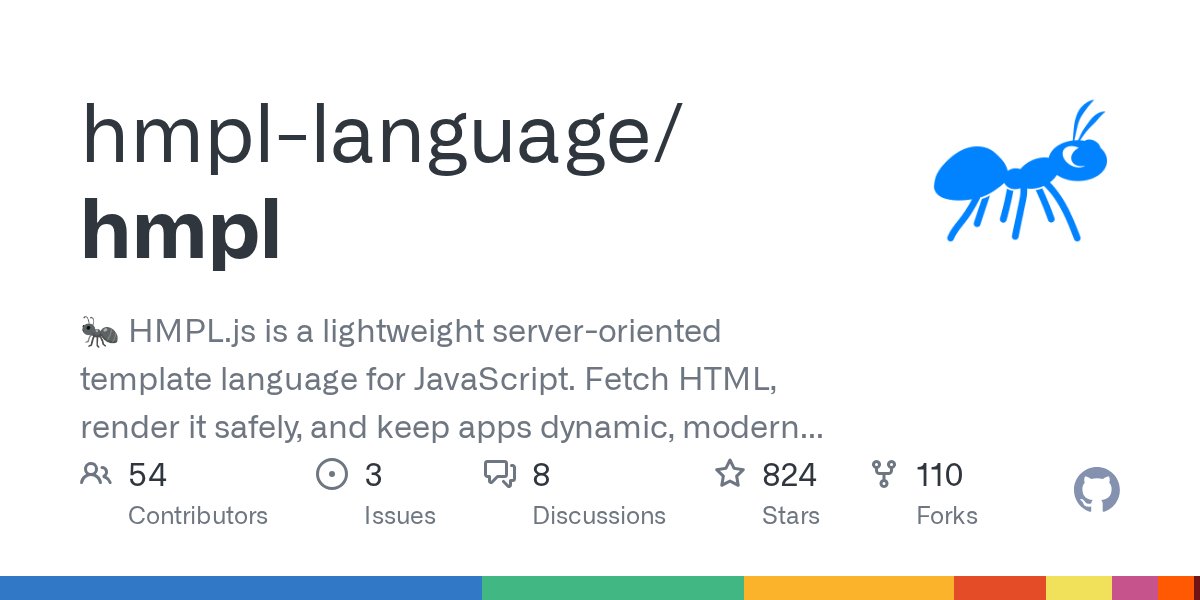
Task: Click the star icon next to Stars count
Action: (729, 474)
